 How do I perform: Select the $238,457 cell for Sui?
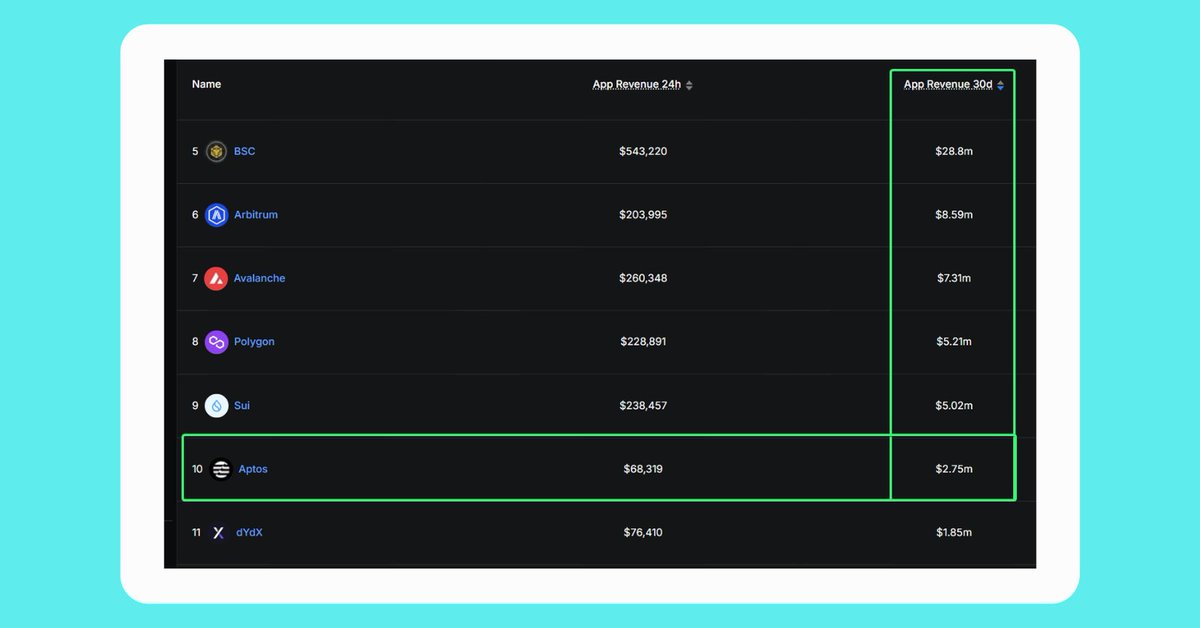click(x=643, y=406)
